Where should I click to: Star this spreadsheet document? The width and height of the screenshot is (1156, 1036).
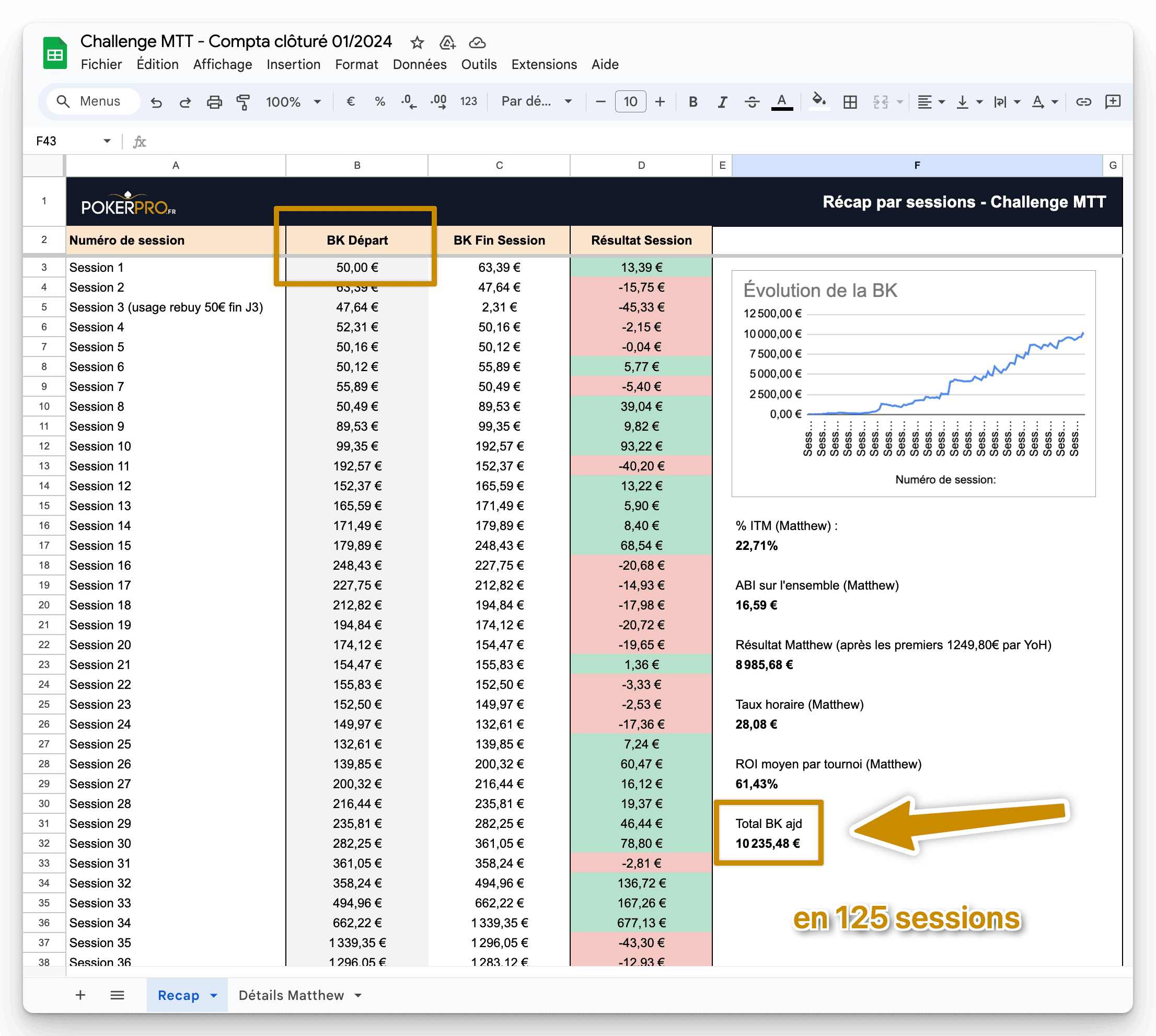pos(417,43)
